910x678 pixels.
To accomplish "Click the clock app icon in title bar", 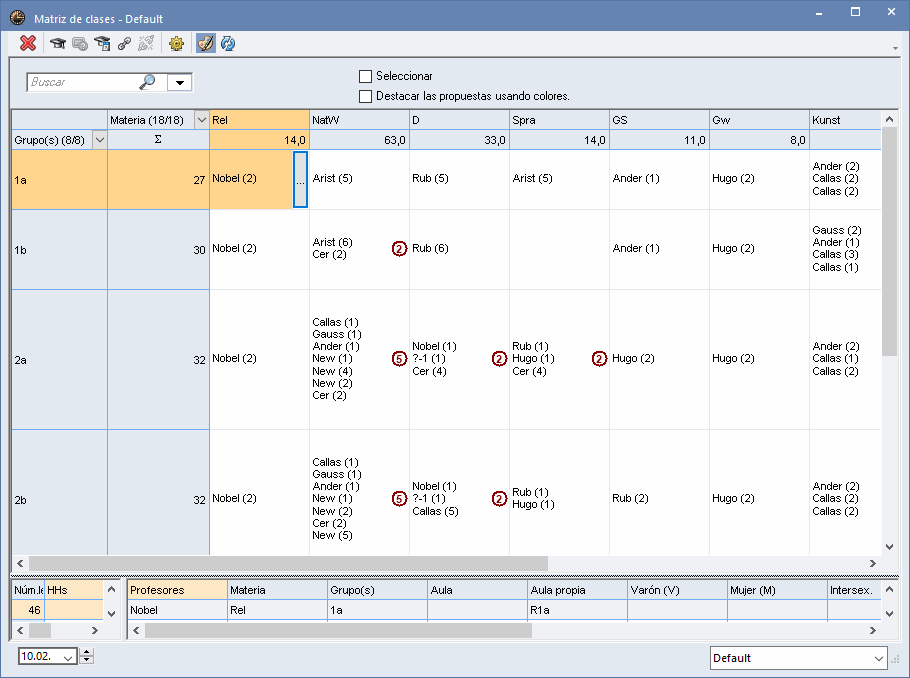I will click(x=17, y=18).
